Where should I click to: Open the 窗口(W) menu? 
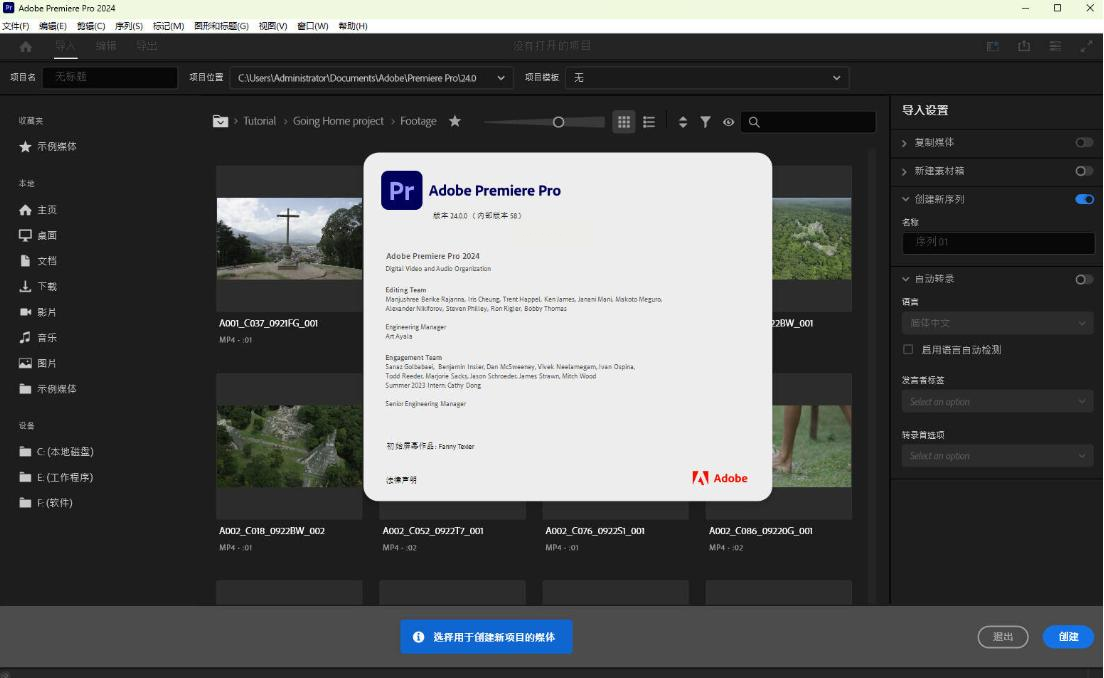(312, 26)
